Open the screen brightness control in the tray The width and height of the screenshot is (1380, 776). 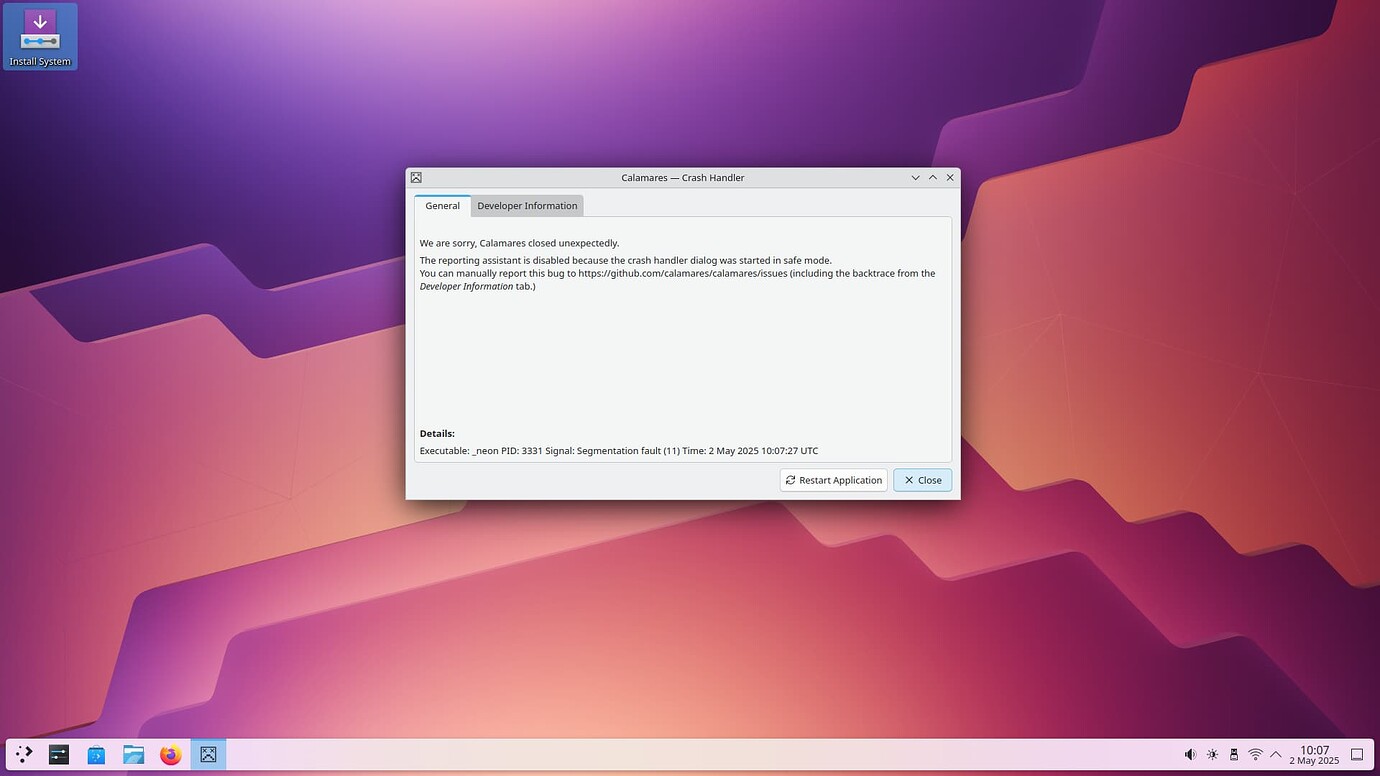click(x=1212, y=754)
